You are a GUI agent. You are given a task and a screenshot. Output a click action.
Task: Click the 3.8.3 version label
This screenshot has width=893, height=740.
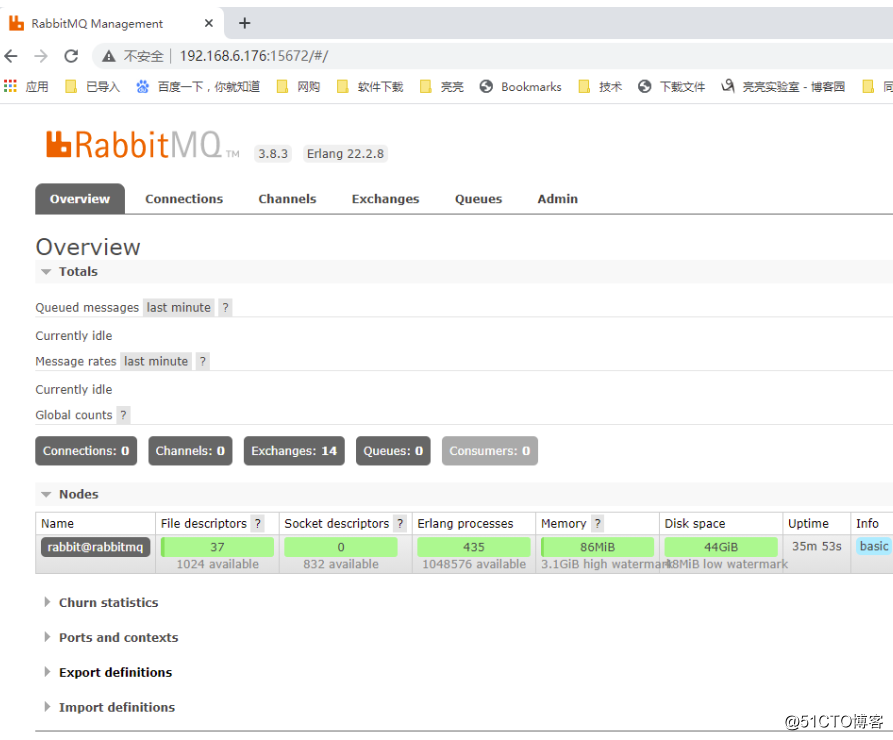(x=273, y=154)
